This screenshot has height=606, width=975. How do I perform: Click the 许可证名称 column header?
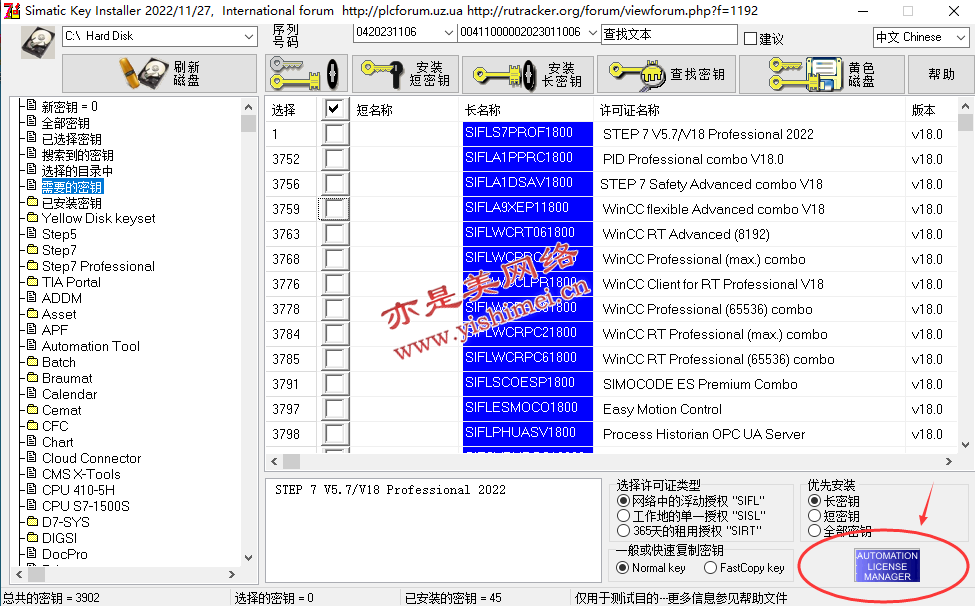click(629, 110)
